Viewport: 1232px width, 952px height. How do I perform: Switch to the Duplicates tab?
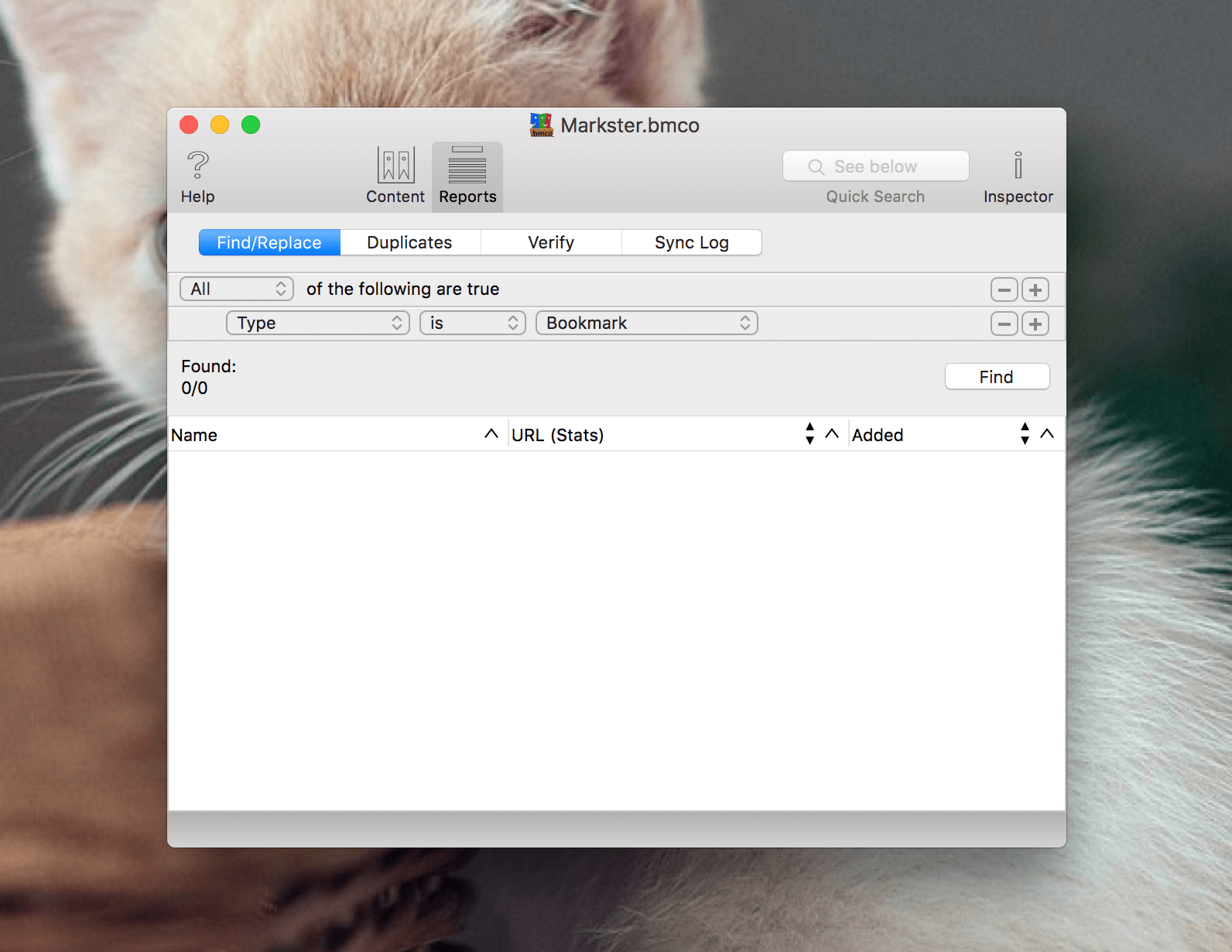(x=410, y=242)
